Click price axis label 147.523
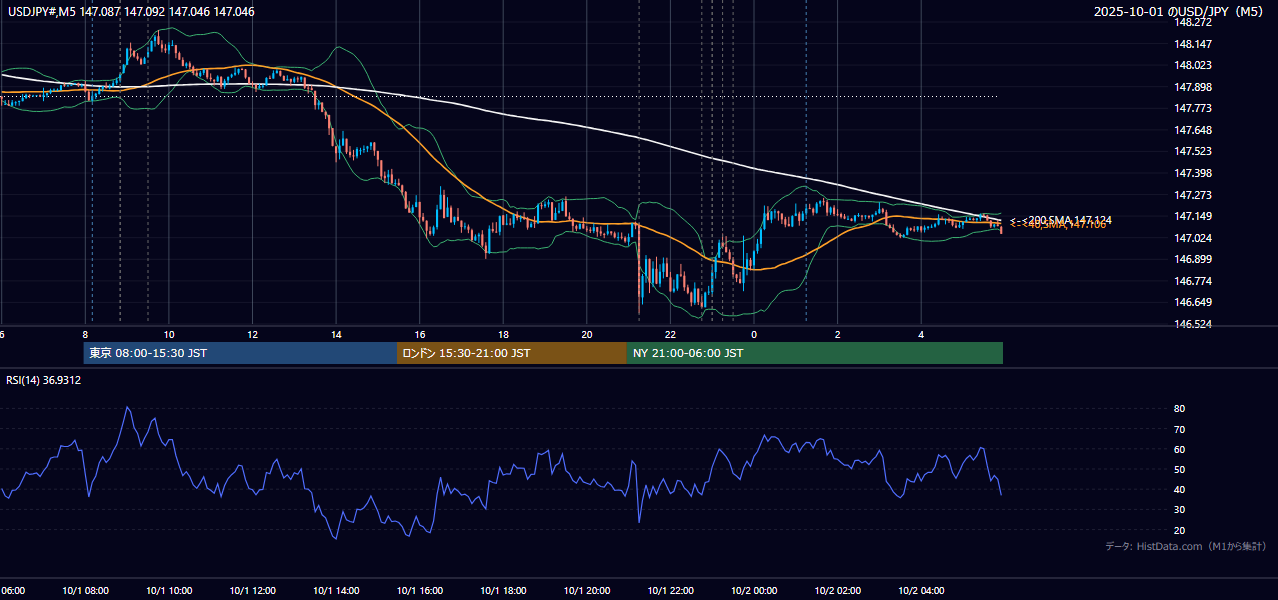 1194,151
